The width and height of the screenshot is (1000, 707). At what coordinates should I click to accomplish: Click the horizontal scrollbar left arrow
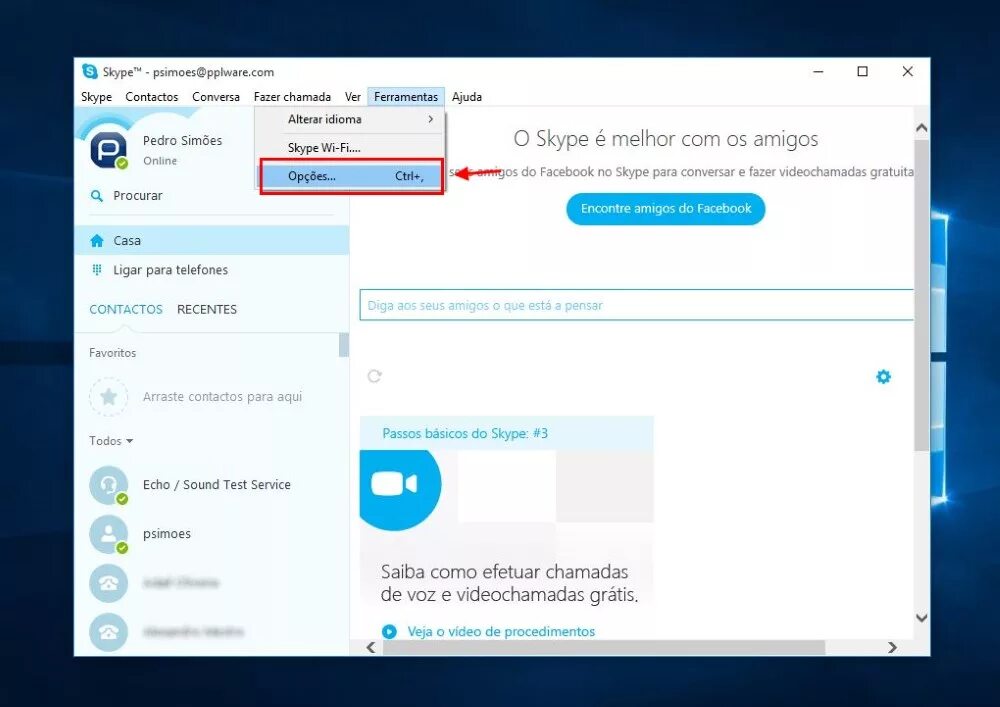[371, 647]
